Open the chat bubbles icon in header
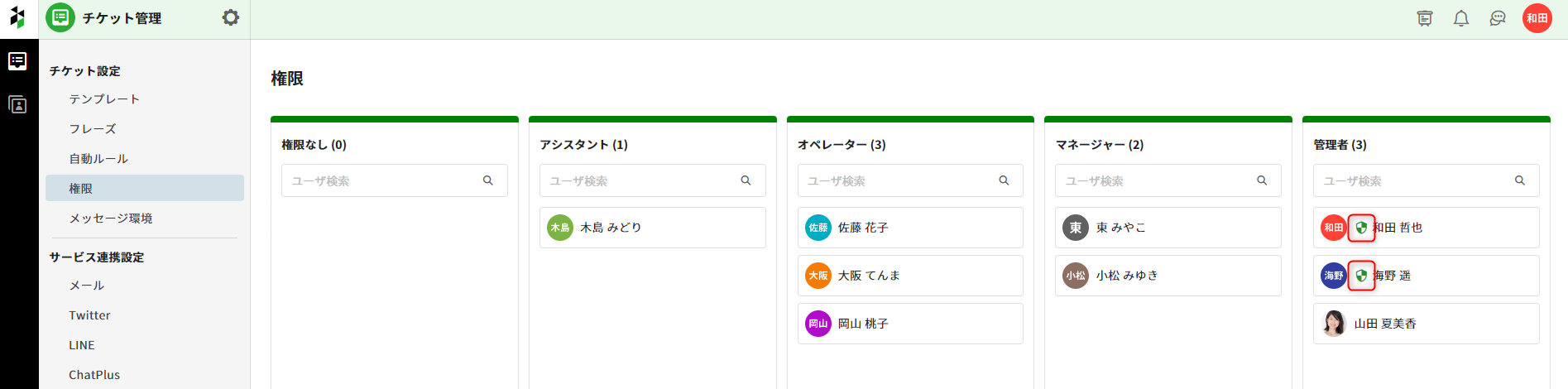This screenshot has height=389, width=1568. click(1498, 18)
